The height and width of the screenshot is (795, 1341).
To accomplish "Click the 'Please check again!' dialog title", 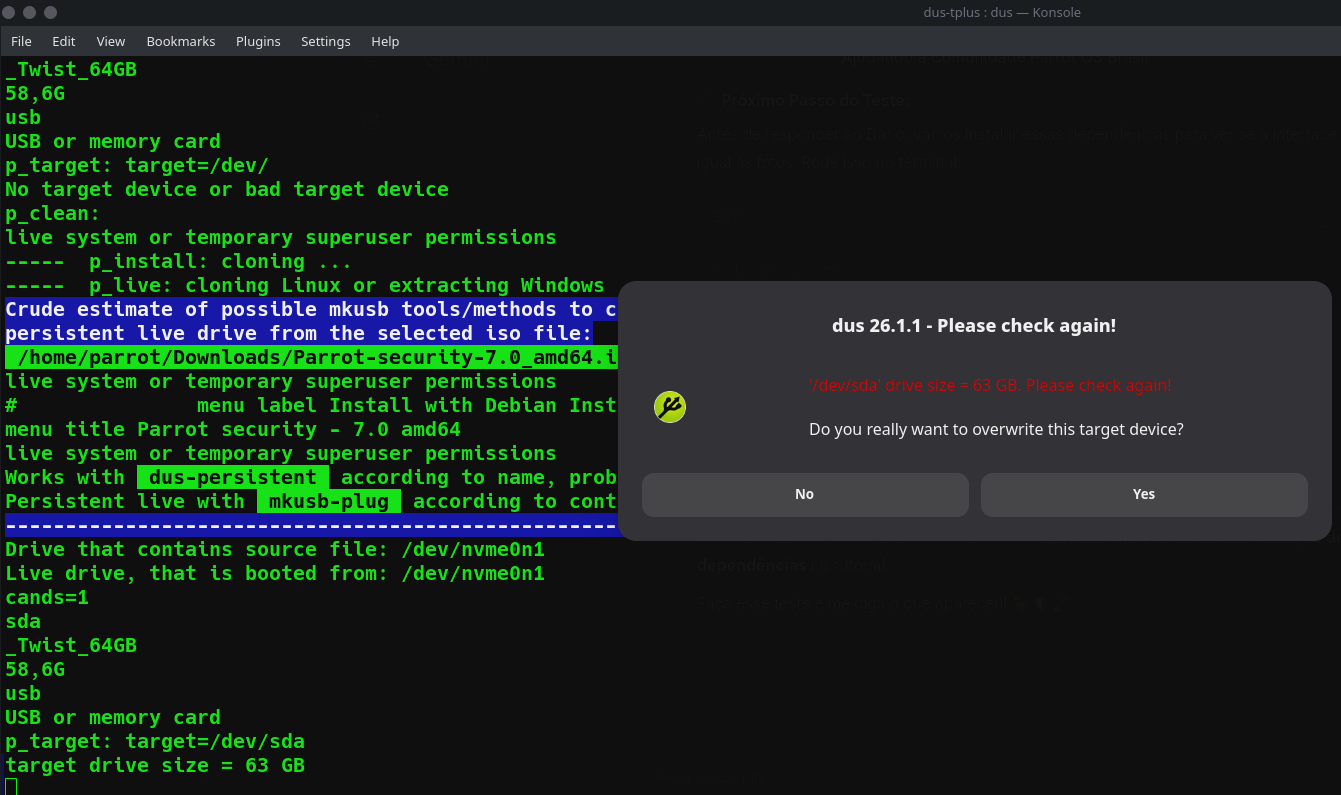I will click(x=974, y=325).
